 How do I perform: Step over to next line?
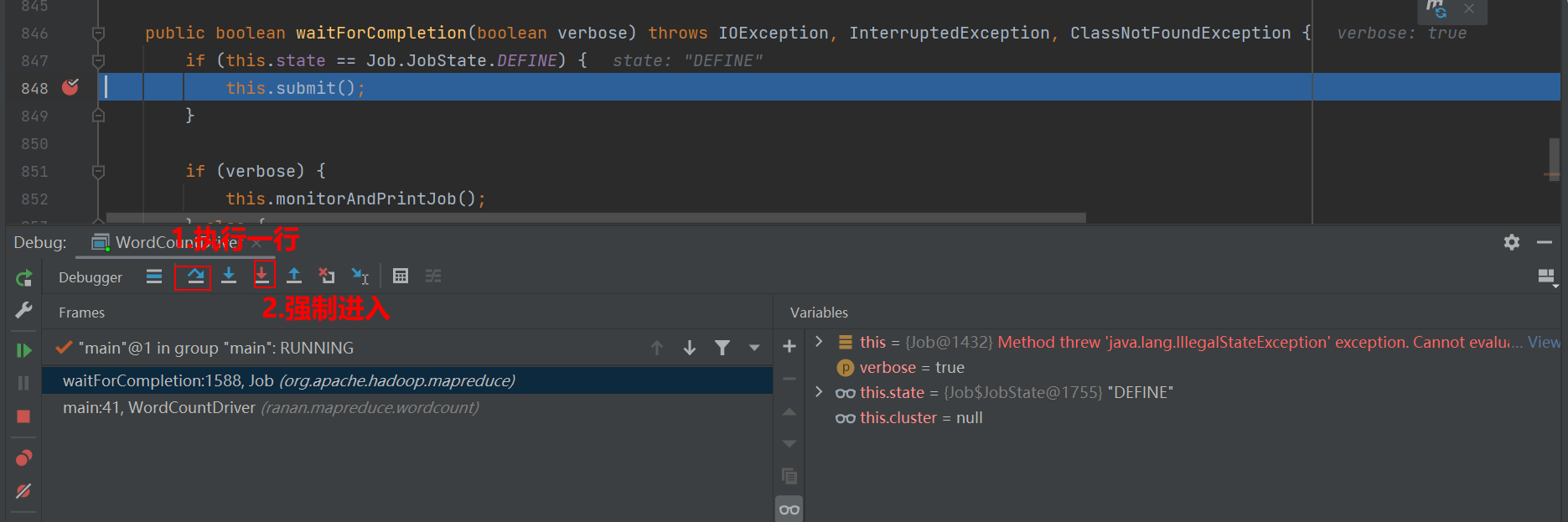[195, 277]
